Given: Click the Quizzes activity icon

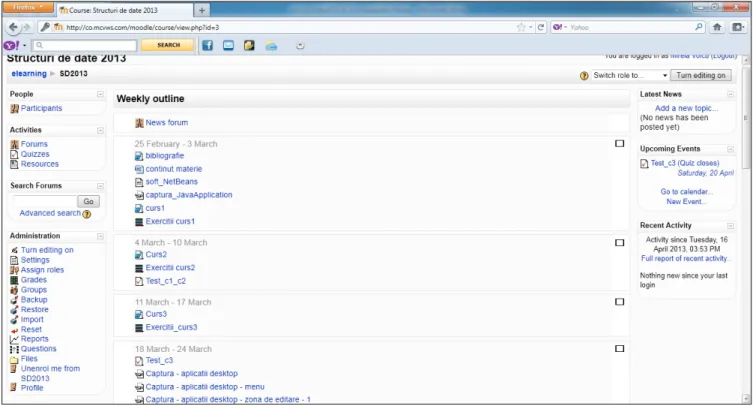Looking at the screenshot, I should (x=14, y=154).
